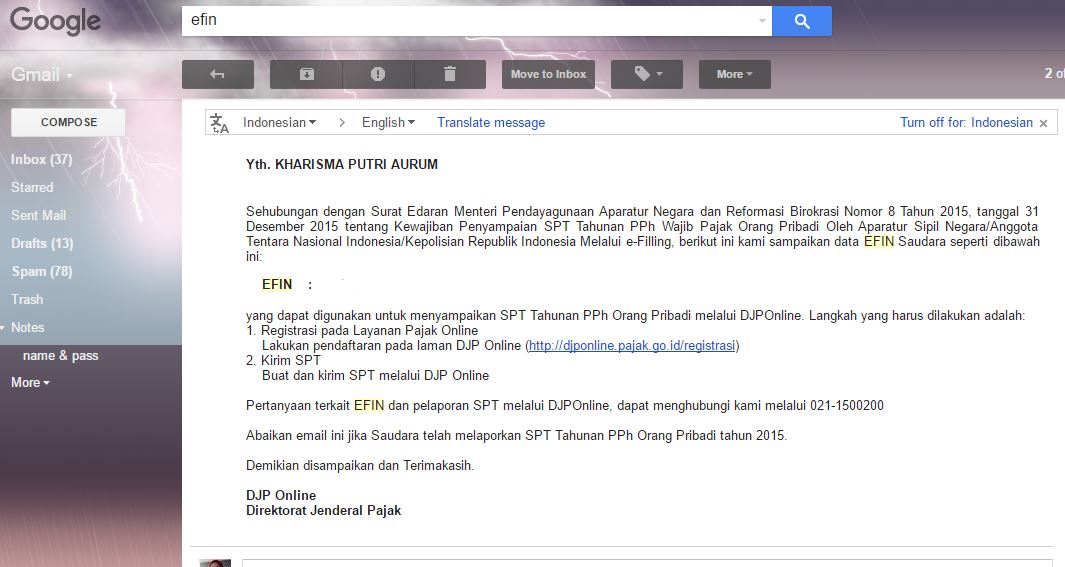The image size is (1065, 567).
Task: Click the recipient name KHARISMA PUTRI AURUM
Action: 357,164
